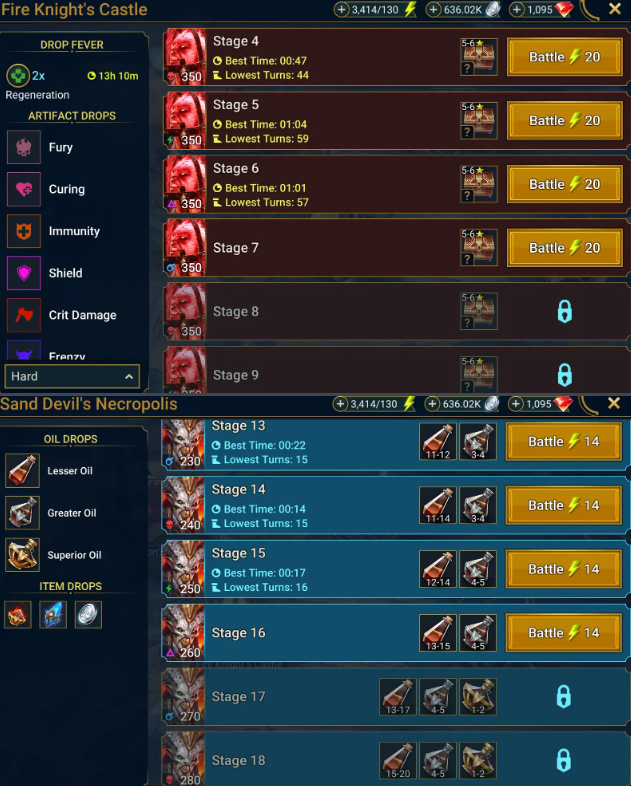The width and height of the screenshot is (631, 786).
Task: Tap the locked Stage 8 padlock
Action: (565, 311)
